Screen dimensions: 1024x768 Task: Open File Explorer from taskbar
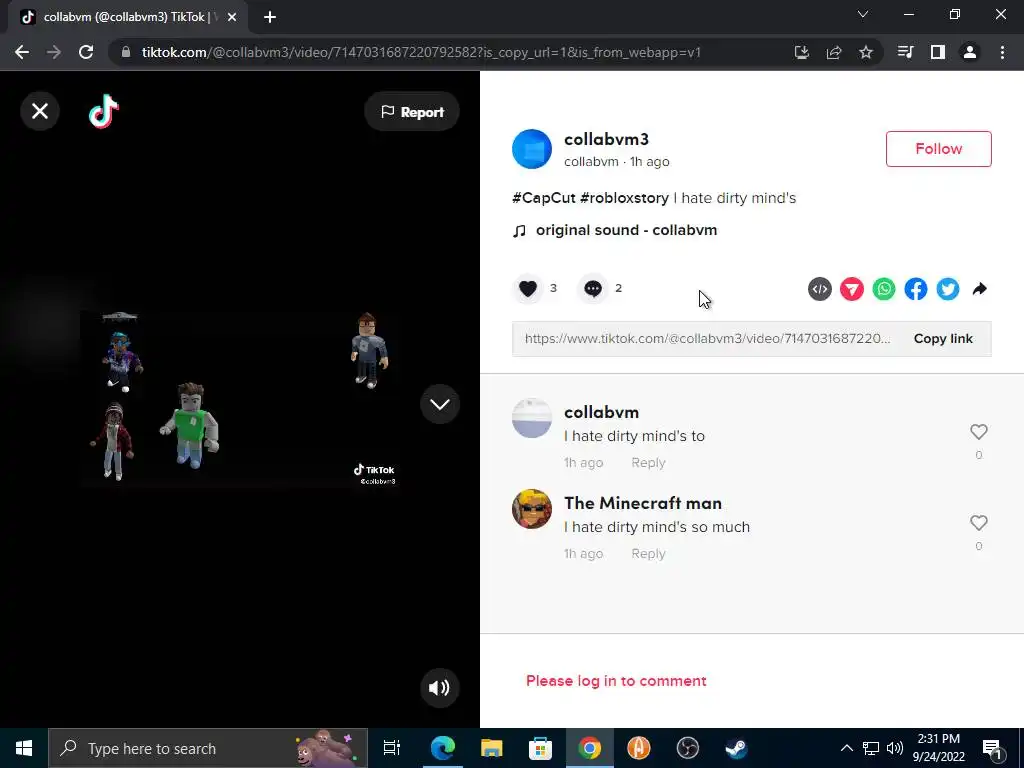[x=491, y=748]
